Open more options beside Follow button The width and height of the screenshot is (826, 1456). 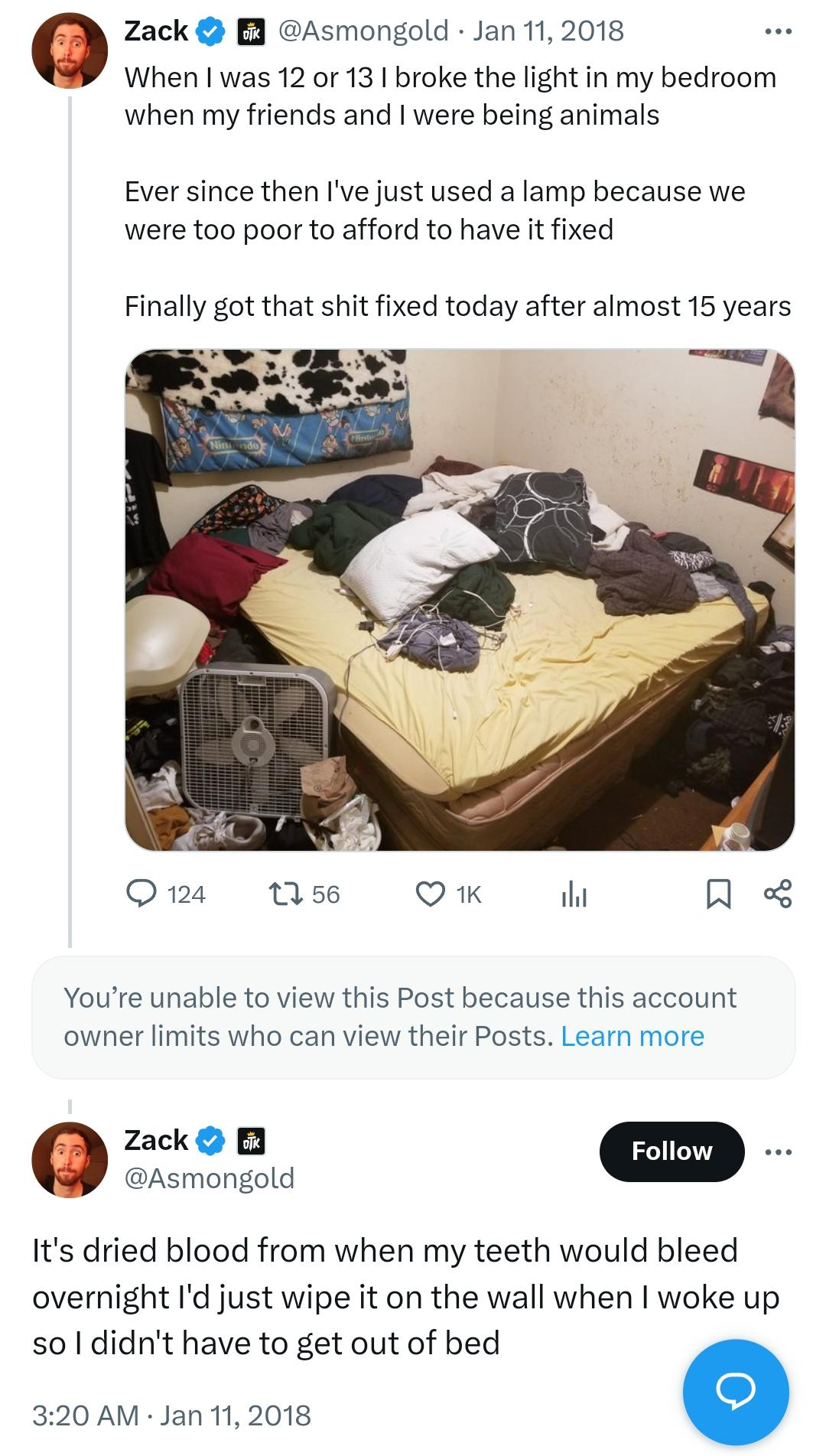click(778, 1151)
